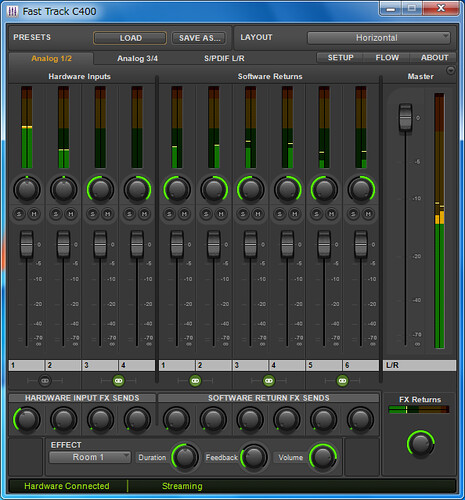Click the Software Return 5 name field
This screenshot has width=465, height=500.
click(324, 365)
